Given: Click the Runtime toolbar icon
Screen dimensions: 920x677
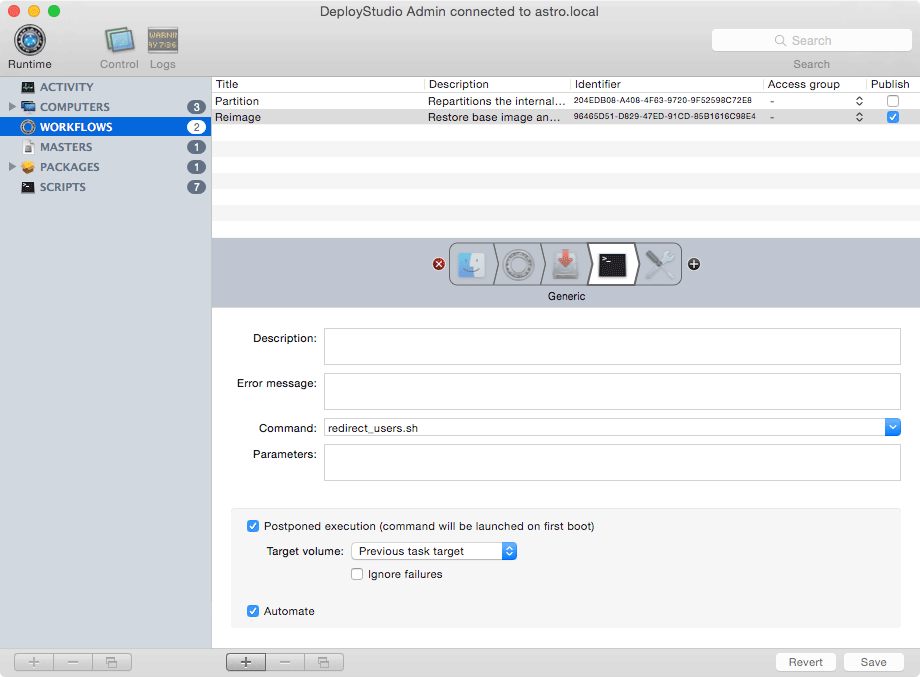Looking at the screenshot, I should (x=29, y=42).
